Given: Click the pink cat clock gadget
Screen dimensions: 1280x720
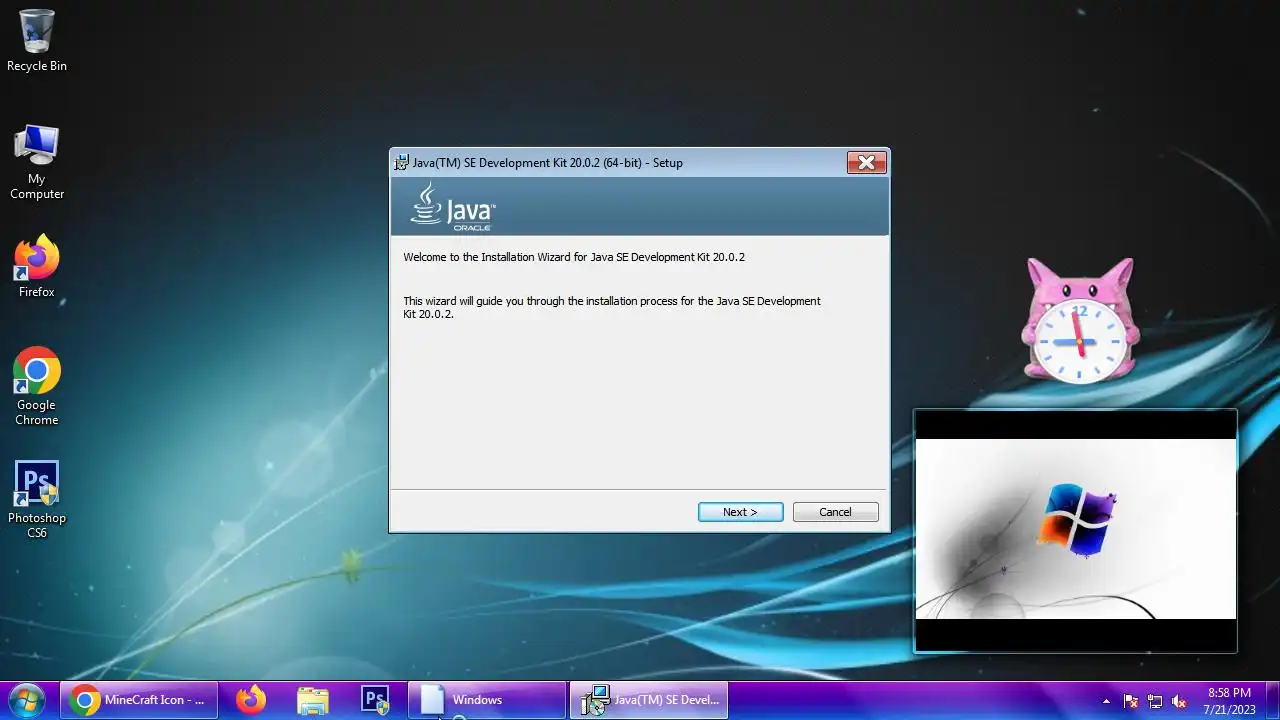Looking at the screenshot, I should 1078,320.
